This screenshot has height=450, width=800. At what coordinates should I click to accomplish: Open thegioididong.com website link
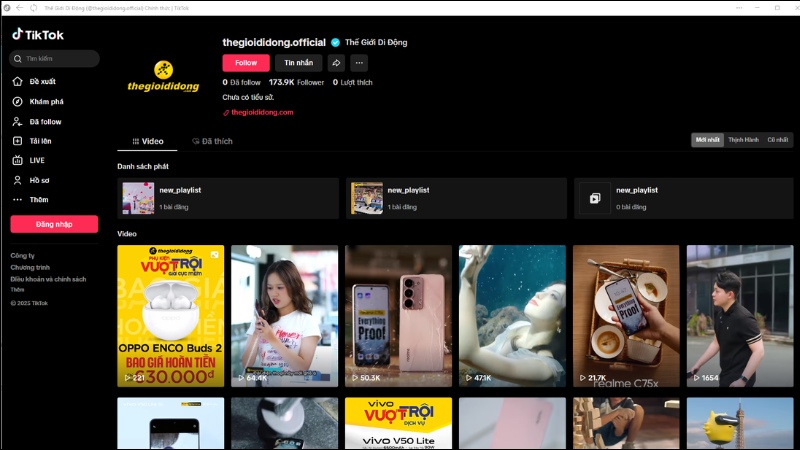click(262, 112)
